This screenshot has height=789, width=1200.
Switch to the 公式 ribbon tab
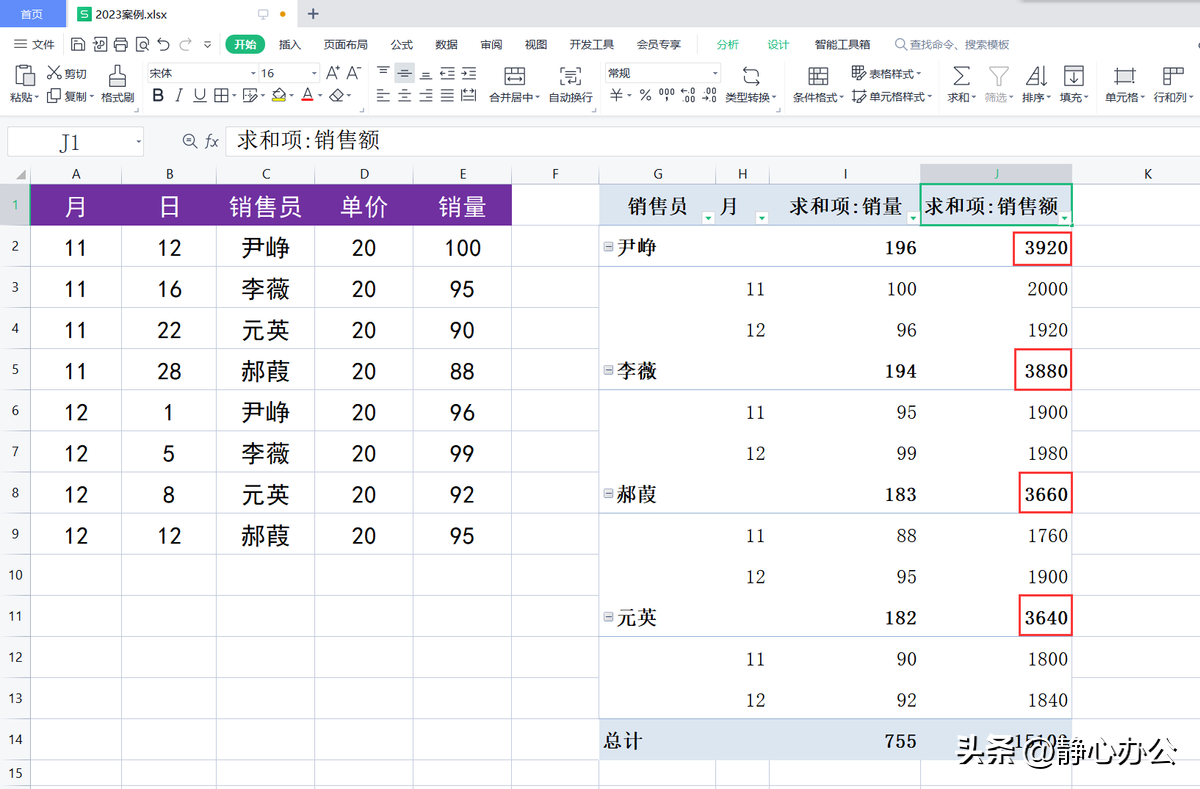(402, 44)
